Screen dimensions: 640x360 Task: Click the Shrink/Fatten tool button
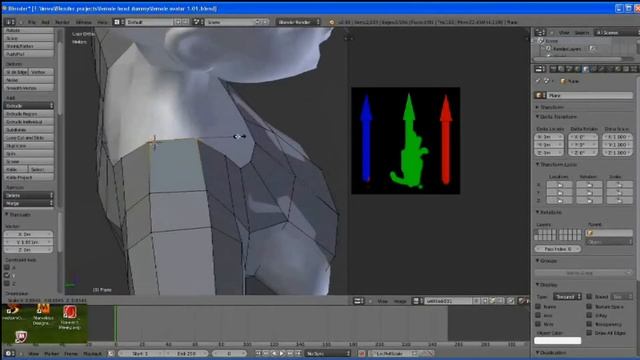coord(29,46)
